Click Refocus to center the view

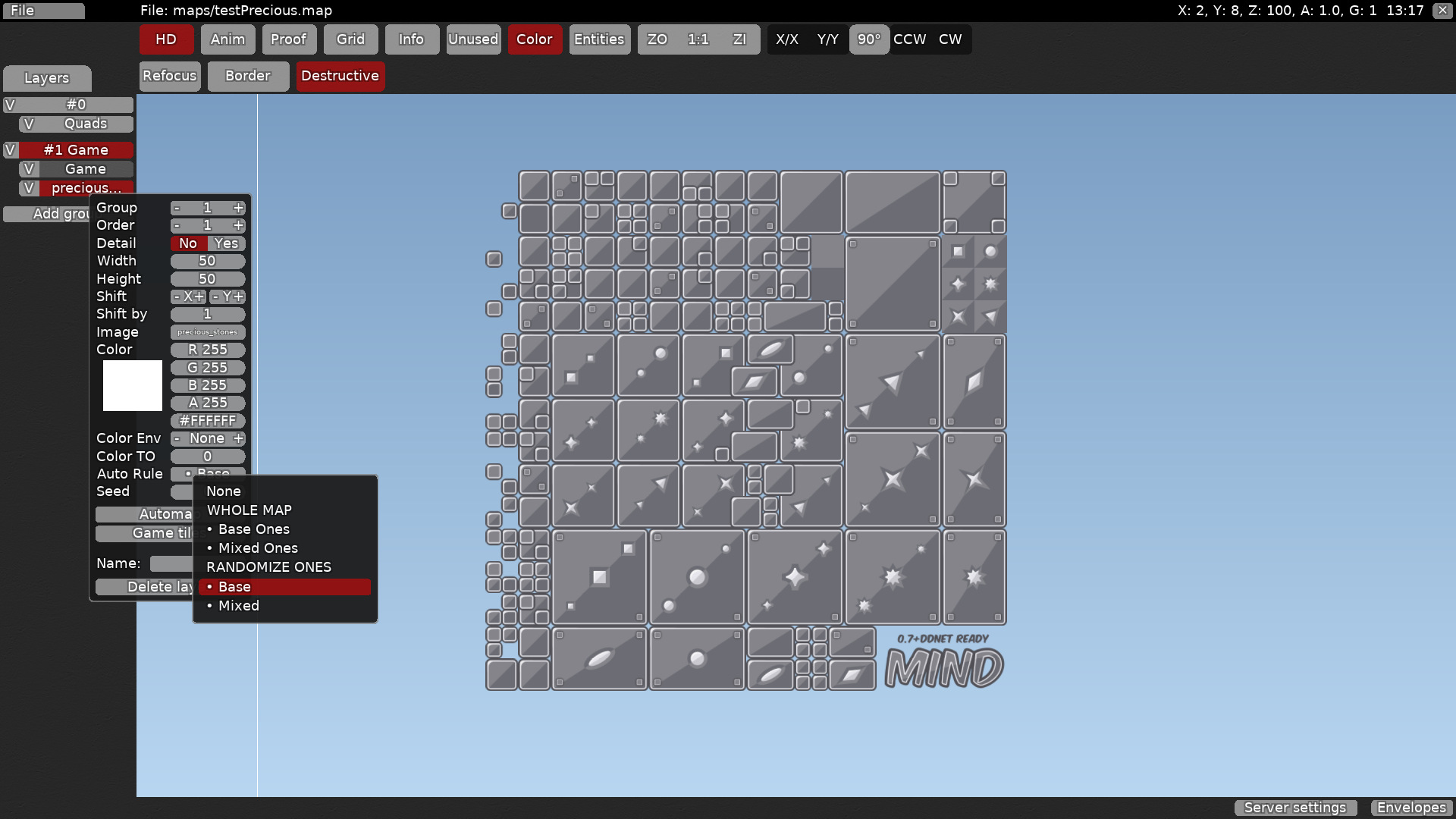point(169,76)
